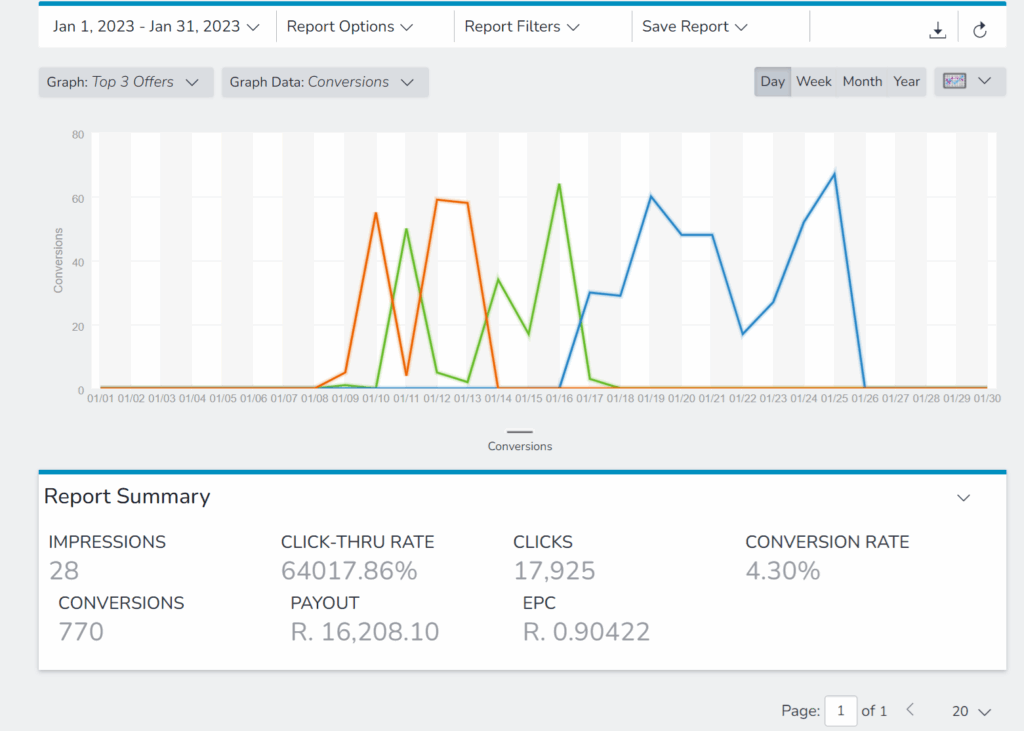The height and width of the screenshot is (731, 1024).
Task: Click the refresh report icon
Action: pos(980,30)
